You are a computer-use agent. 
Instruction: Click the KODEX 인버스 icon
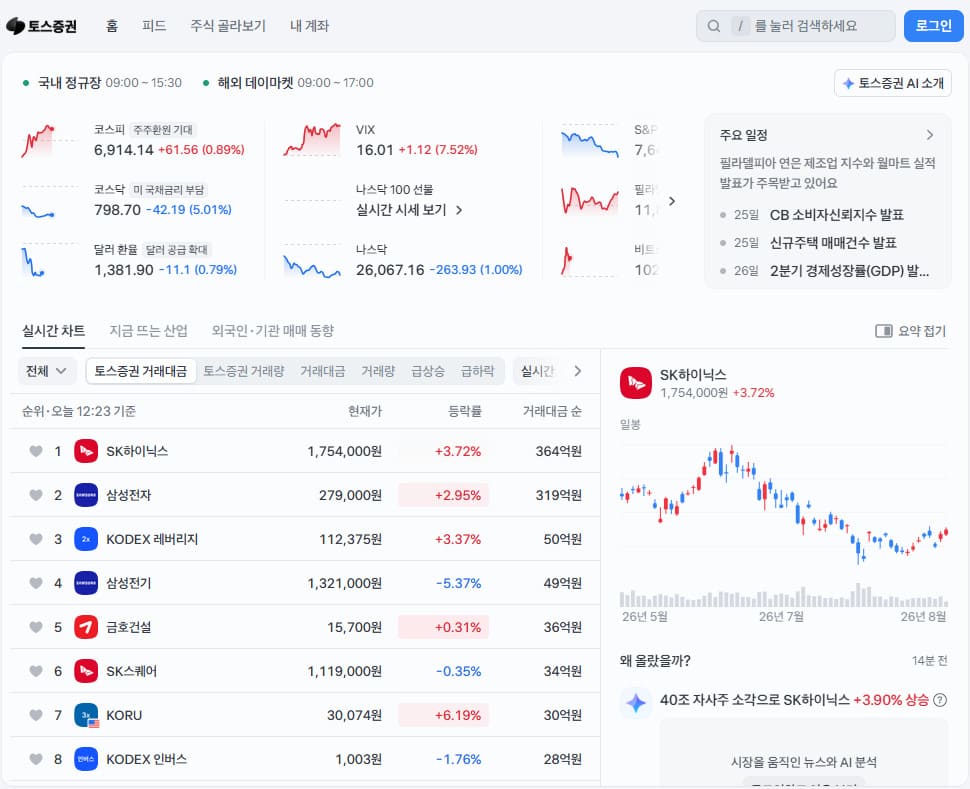click(86, 759)
